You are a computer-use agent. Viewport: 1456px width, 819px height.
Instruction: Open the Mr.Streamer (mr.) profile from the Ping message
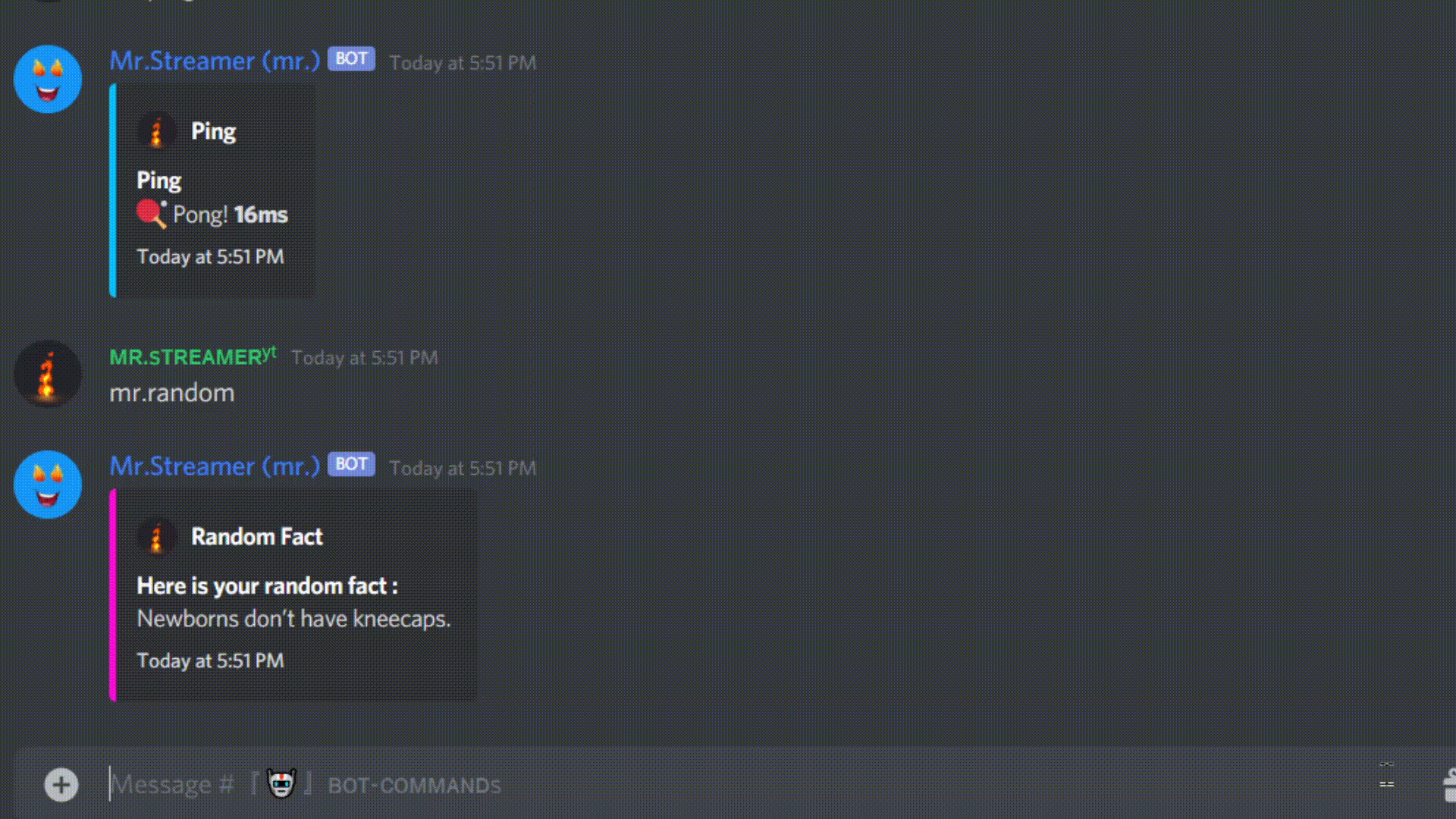215,61
